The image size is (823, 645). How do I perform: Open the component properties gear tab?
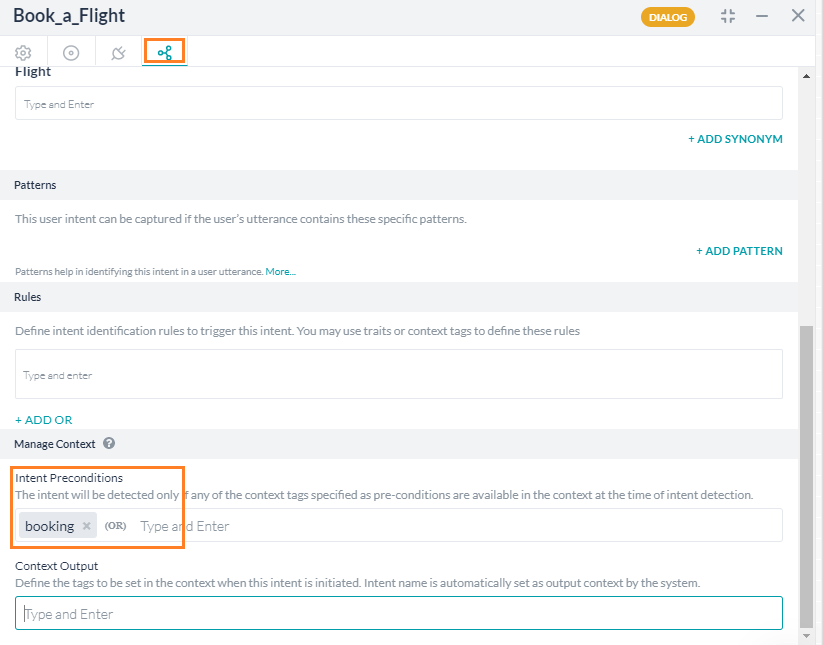pyautogui.click(x=23, y=53)
